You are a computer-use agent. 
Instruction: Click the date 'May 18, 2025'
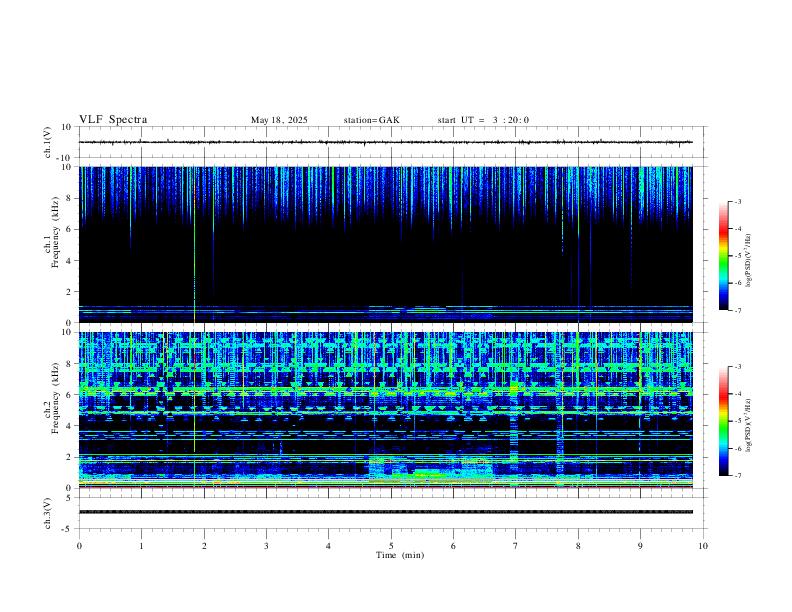pyautogui.click(x=279, y=120)
